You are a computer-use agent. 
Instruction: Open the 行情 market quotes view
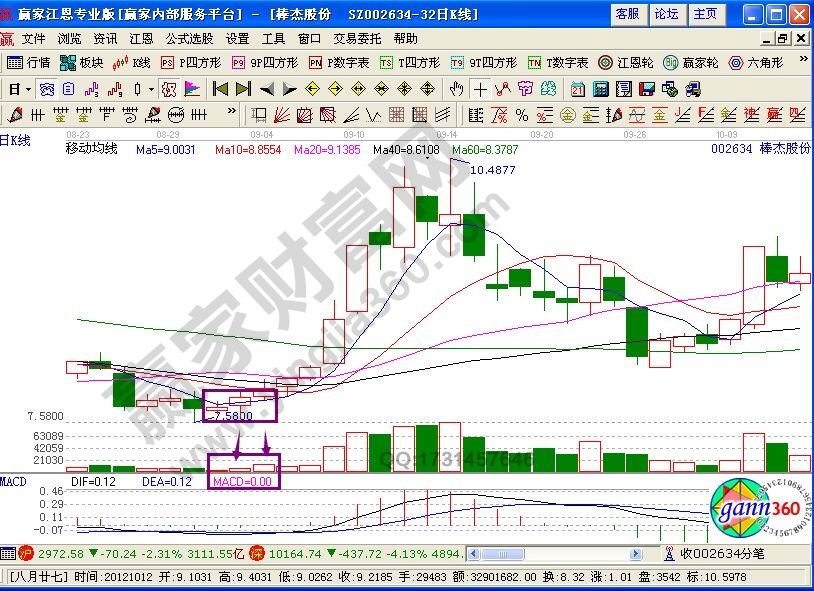28,62
